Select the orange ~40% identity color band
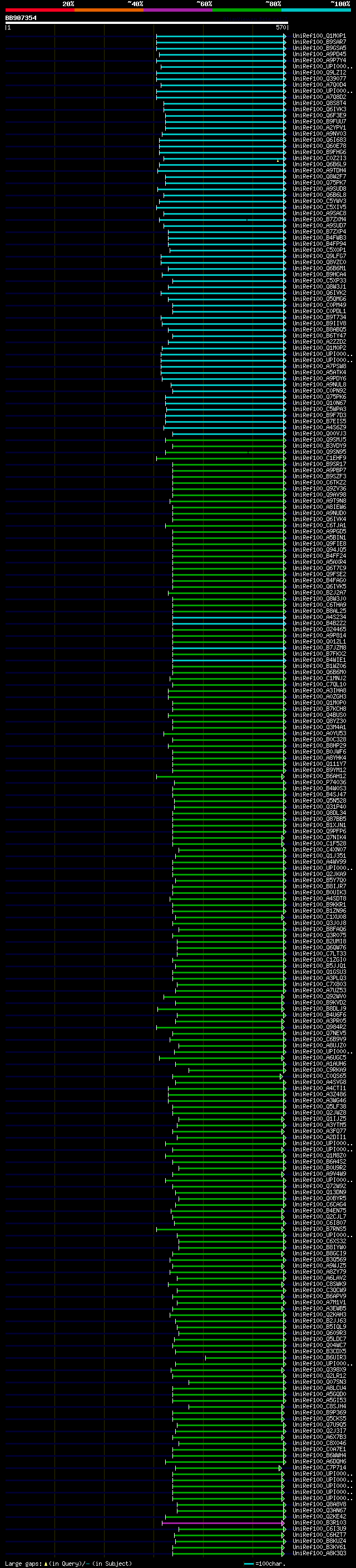The image size is (356, 1568). [109, 10]
